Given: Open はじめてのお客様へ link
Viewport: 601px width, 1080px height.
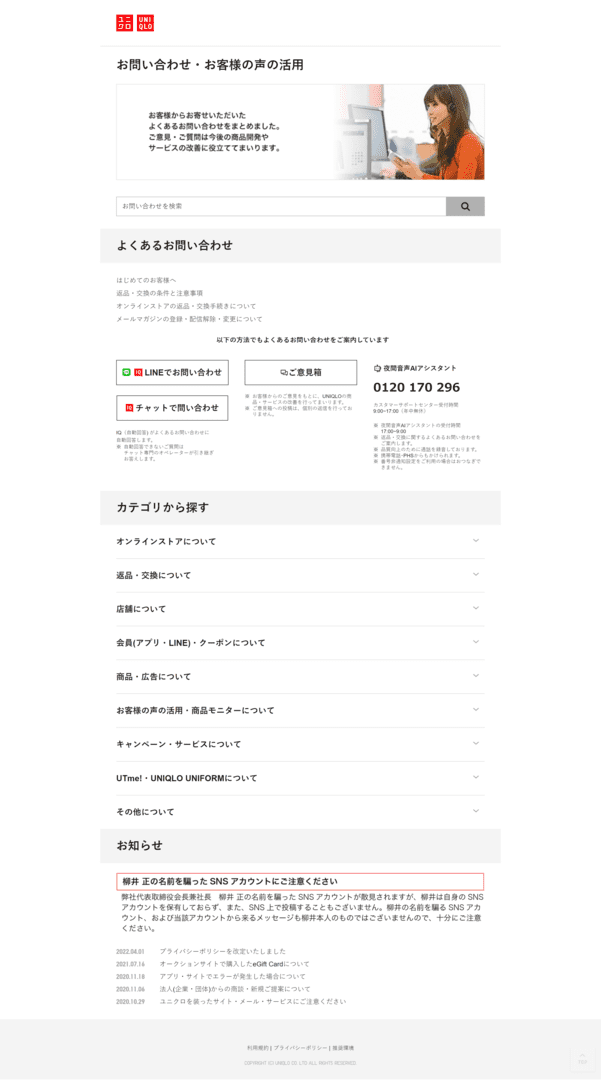Looking at the screenshot, I should [146, 280].
